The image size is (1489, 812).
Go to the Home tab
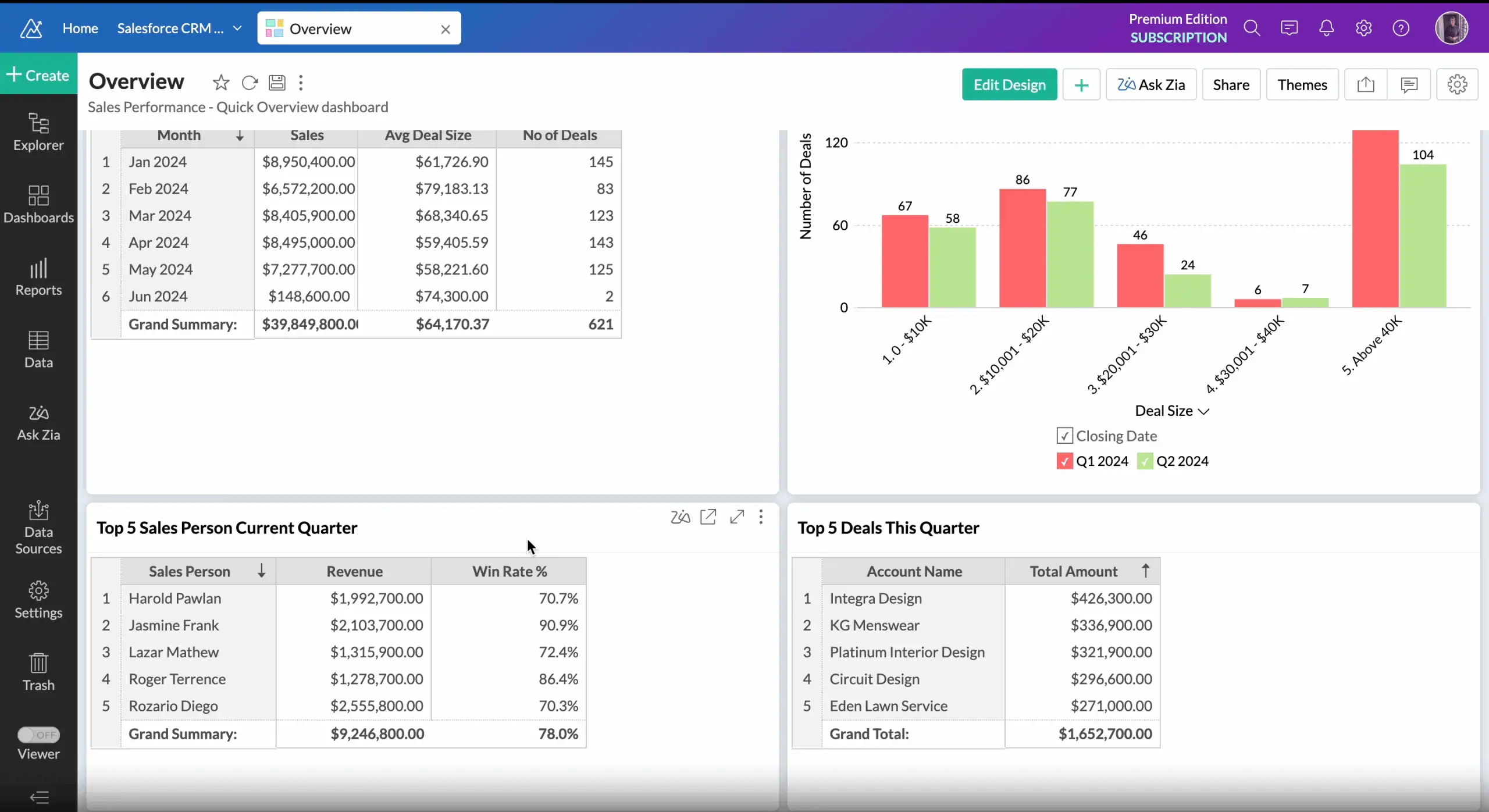[80, 29]
